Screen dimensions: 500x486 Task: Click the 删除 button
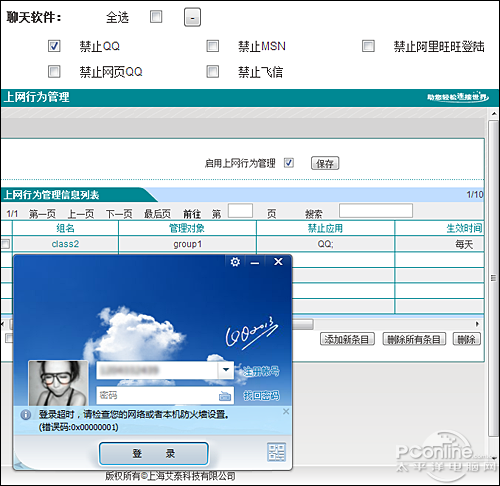[467, 339]
